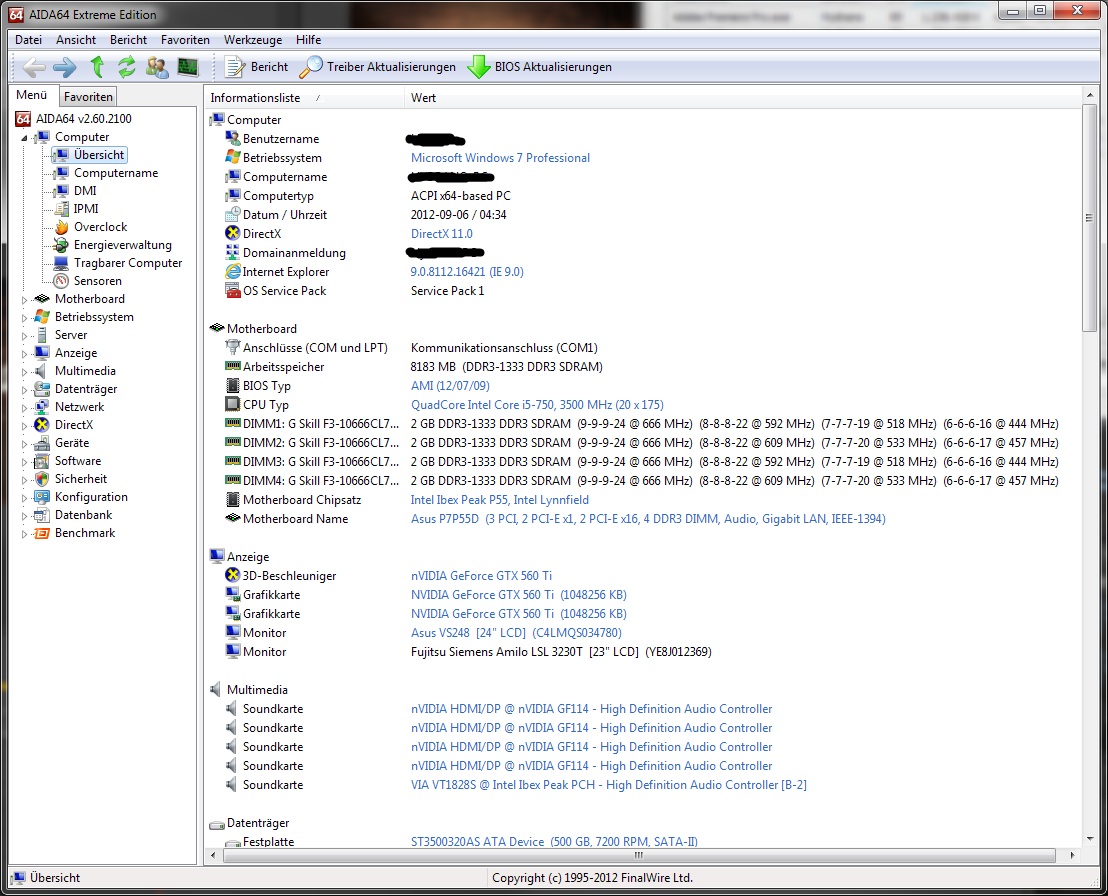The height and width of the screenshot is (896, 1108).
Task: Switch to the Menü tab
Action: 32,95
